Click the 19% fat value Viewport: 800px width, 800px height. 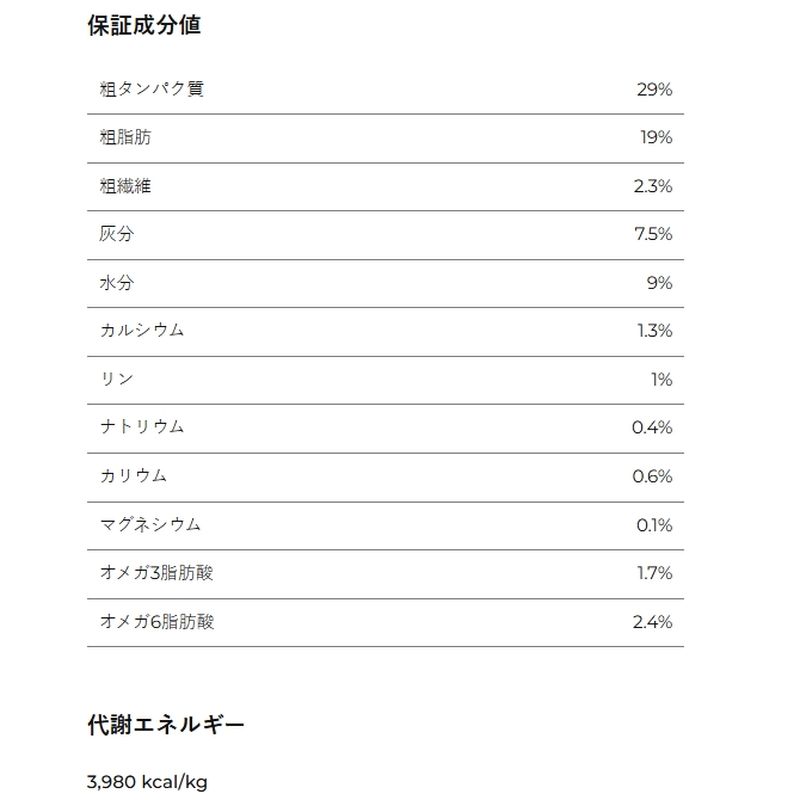pos(656,137)
